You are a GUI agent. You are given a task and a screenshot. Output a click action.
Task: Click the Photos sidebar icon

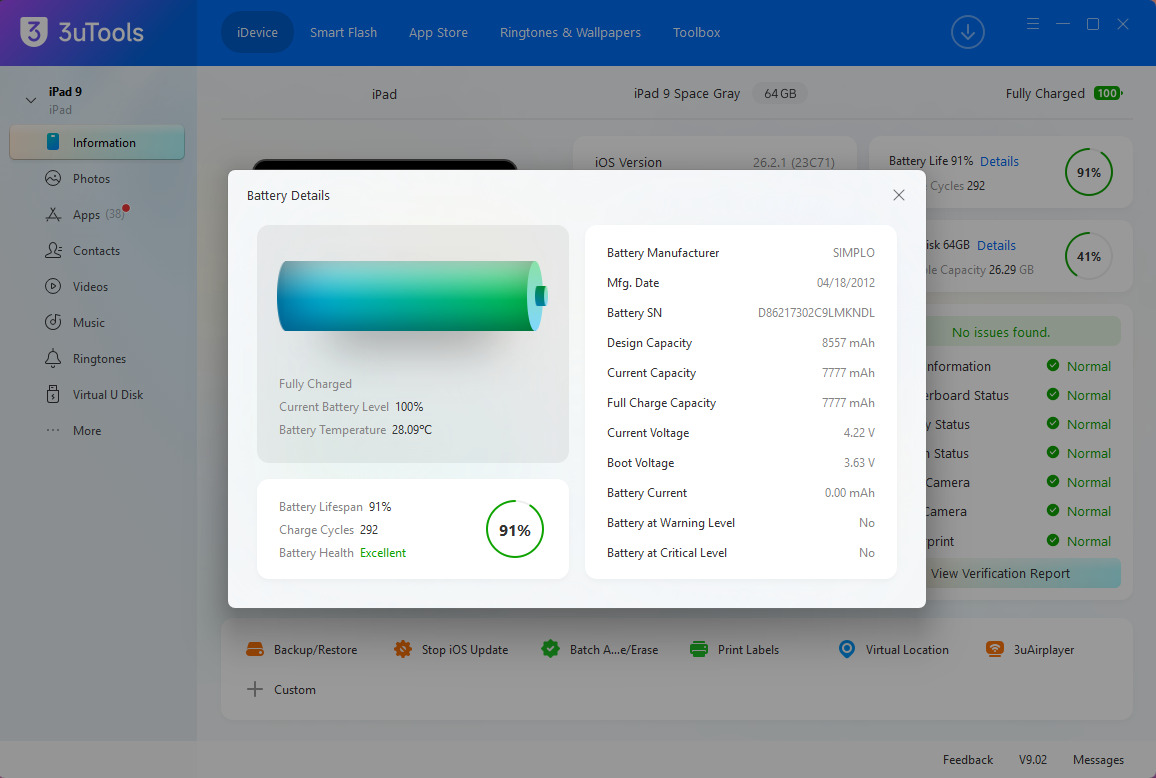pyautogui.click(x=53, y=178)
